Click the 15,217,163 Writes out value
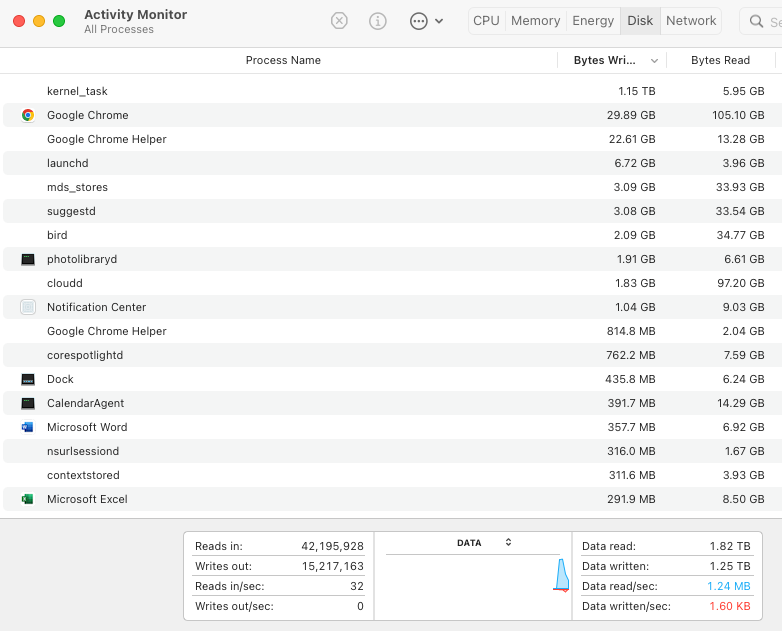This screenshot has width=782, height=631. coord(333,566)
